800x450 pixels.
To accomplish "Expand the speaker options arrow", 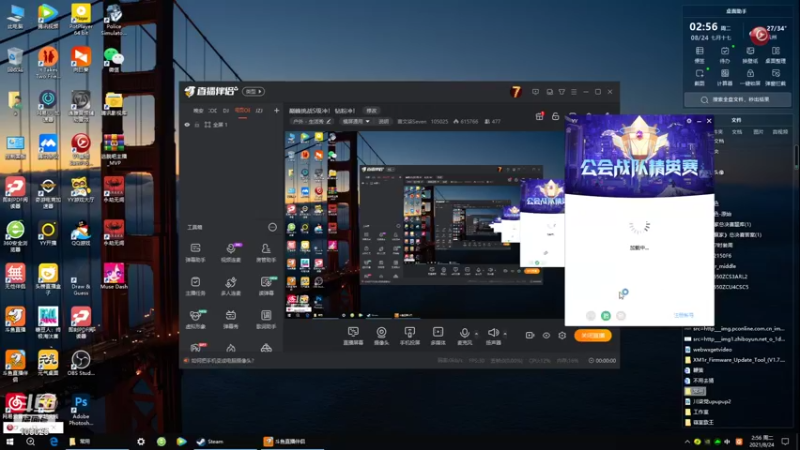I will (505, 334).
